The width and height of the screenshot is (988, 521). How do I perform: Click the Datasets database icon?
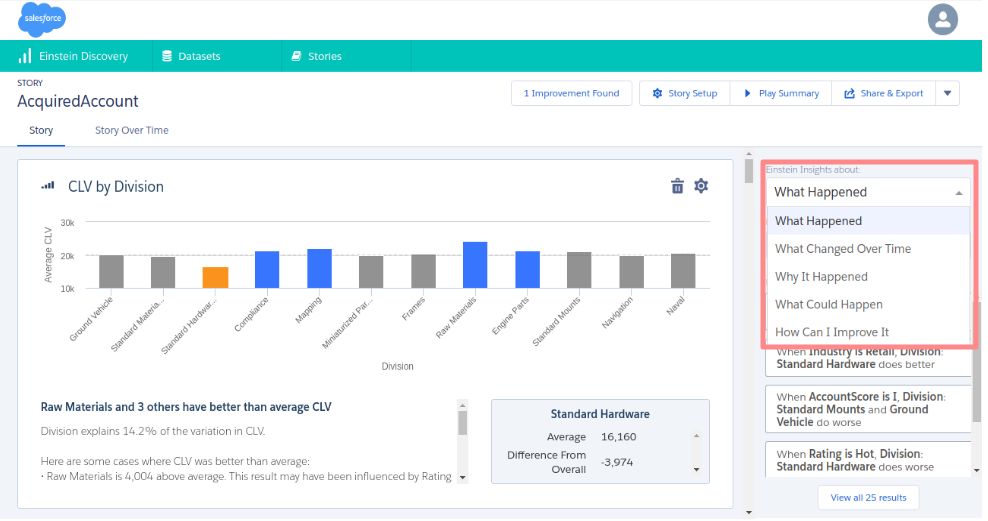(x=166, y=56)
